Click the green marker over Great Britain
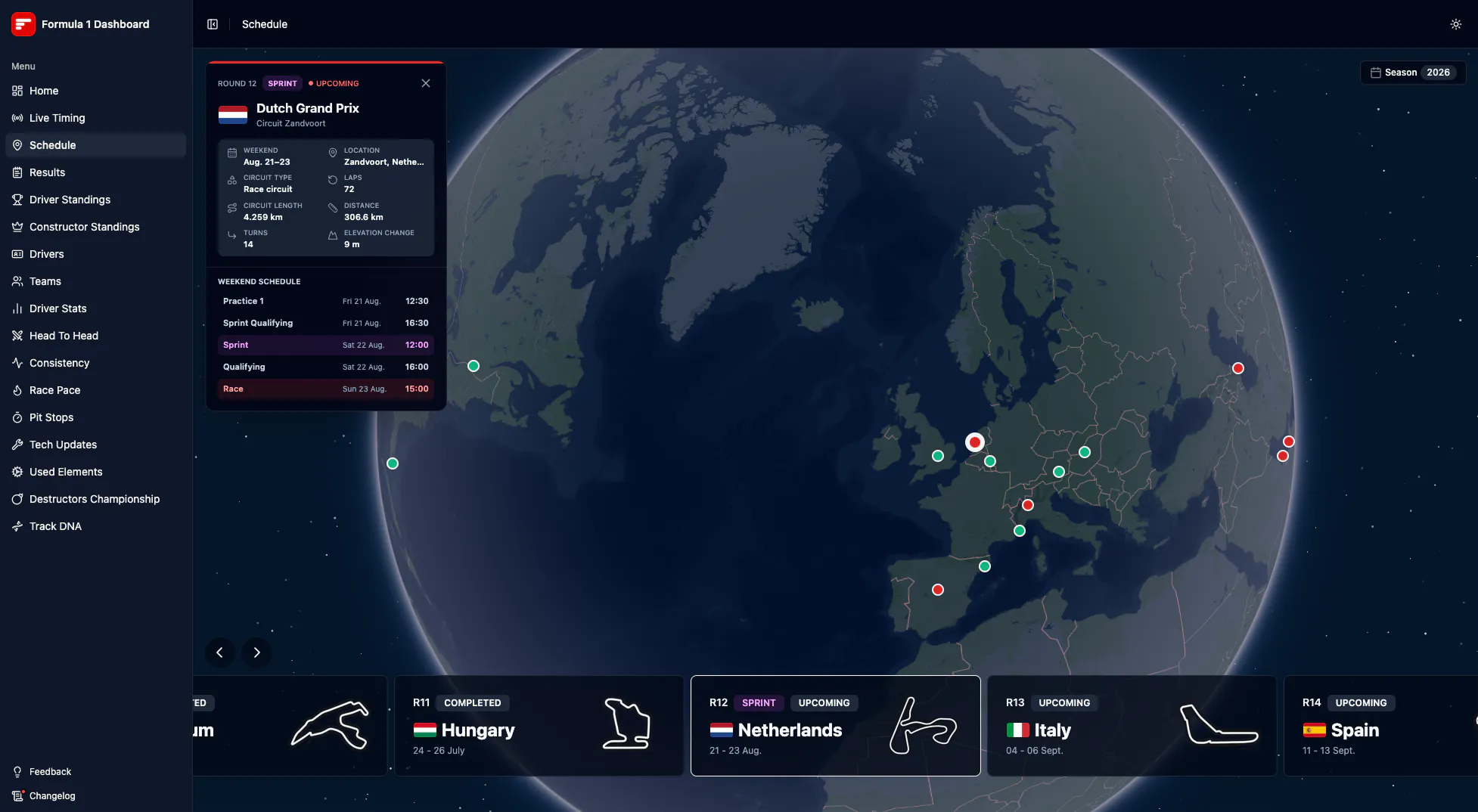This screenshot has width=1478, height=812. (x=938, y=456)
